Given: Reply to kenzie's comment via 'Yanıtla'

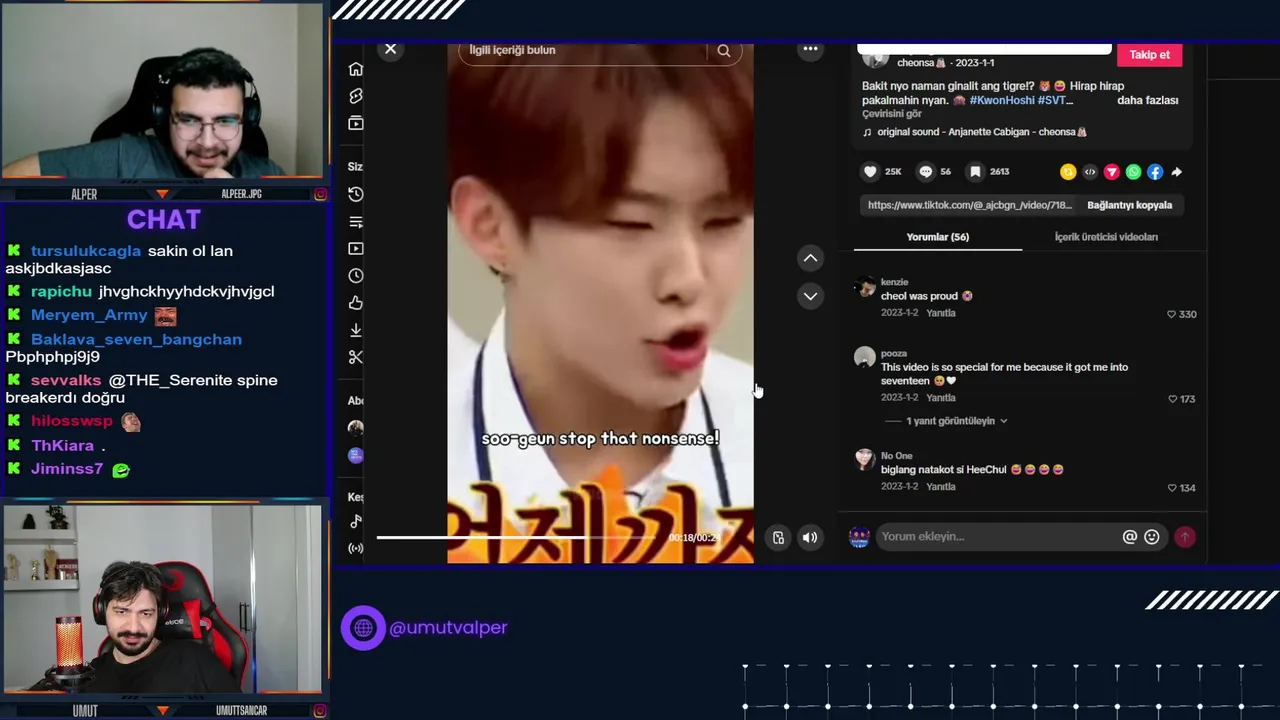Looking at the screenshot, I should (941, 313).
